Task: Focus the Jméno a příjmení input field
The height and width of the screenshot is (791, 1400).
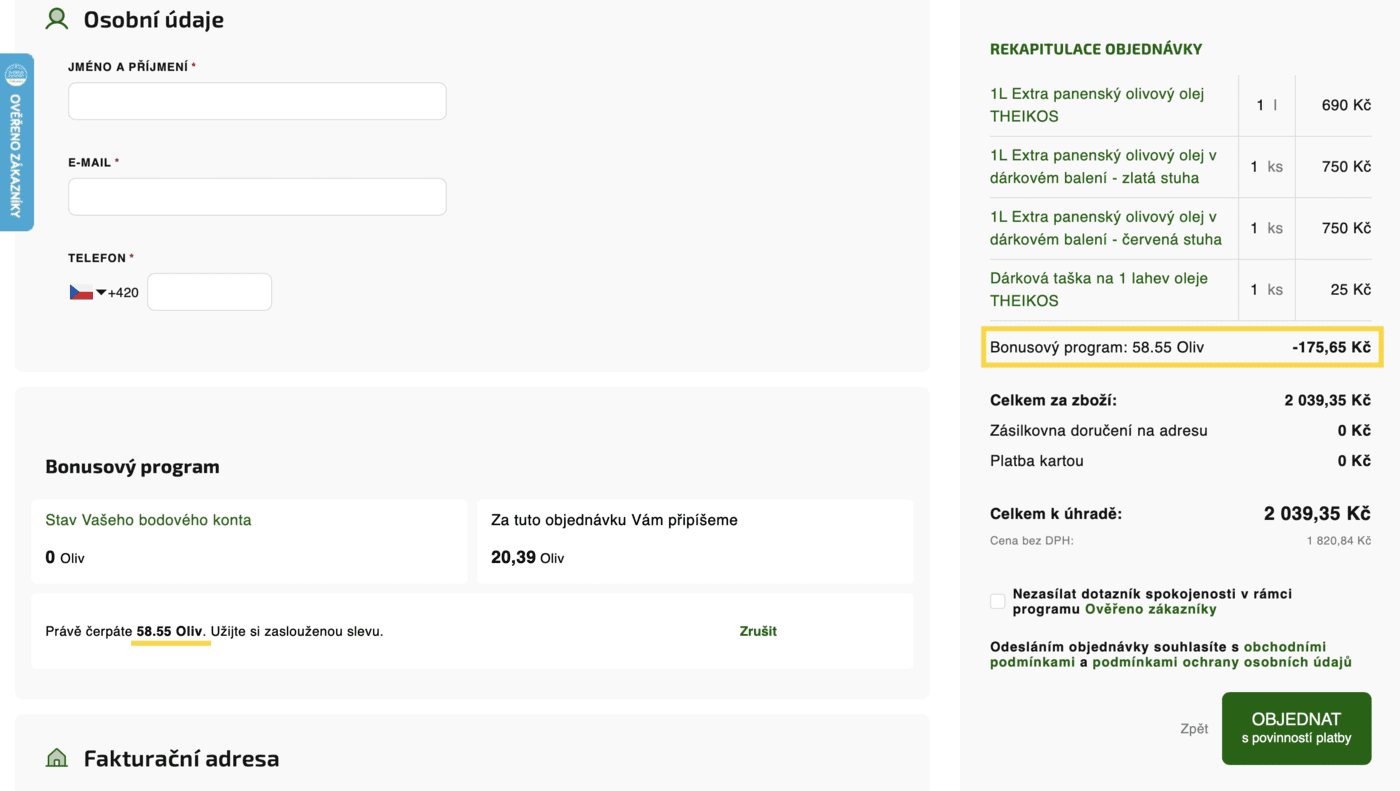Action: coord(257,101)
